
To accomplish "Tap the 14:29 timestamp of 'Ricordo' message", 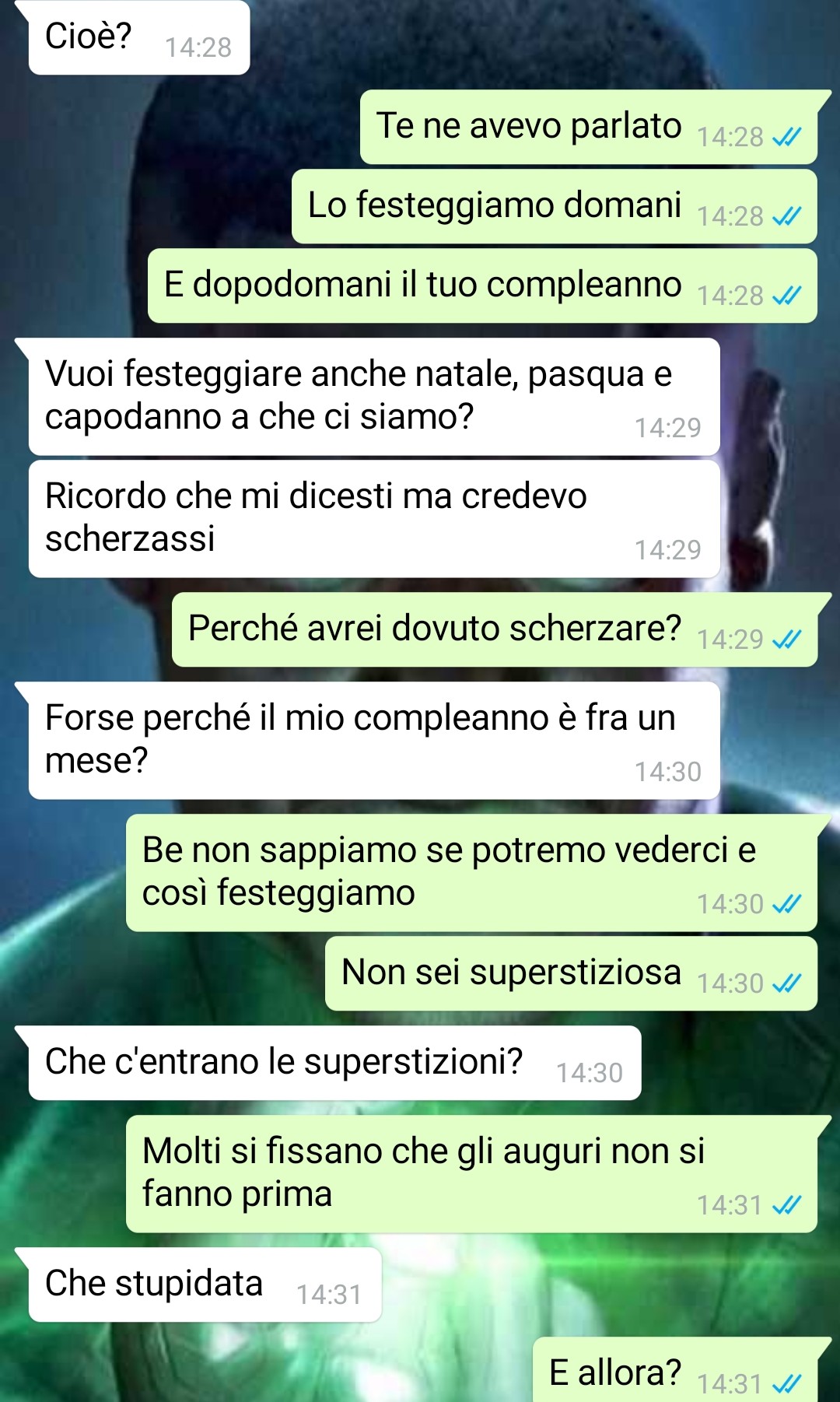I will pos(668,550).
